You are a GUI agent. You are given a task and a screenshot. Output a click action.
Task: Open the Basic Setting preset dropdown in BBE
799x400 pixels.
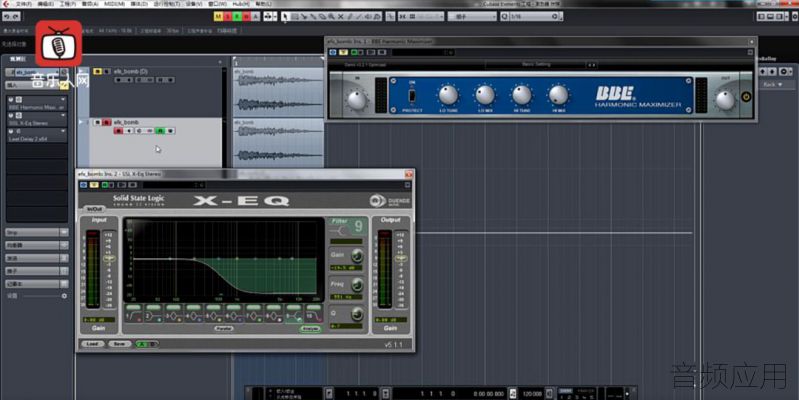[x=536, y=65]
